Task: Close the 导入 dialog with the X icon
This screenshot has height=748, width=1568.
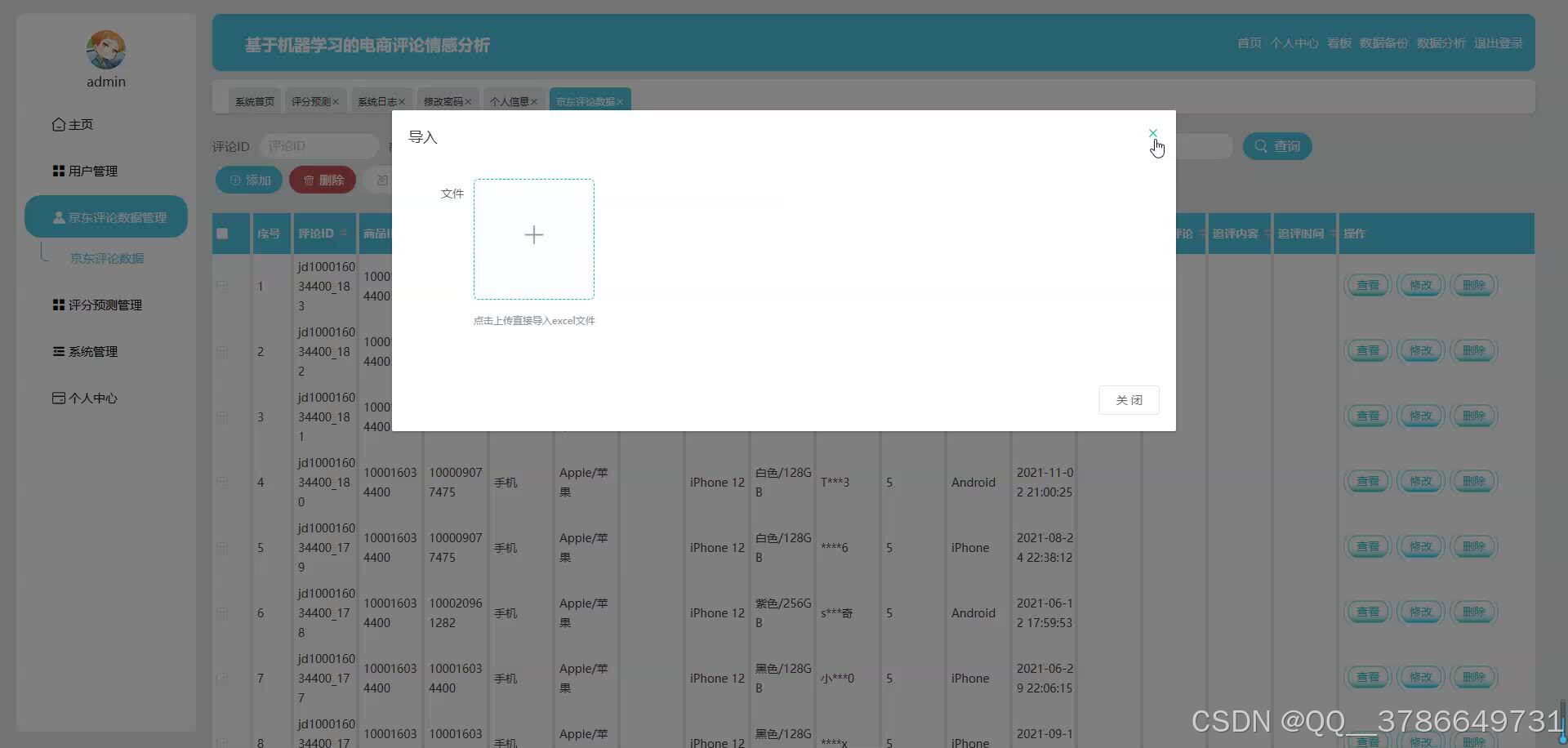Action: pyautogui.click(x=1152, y=133)
